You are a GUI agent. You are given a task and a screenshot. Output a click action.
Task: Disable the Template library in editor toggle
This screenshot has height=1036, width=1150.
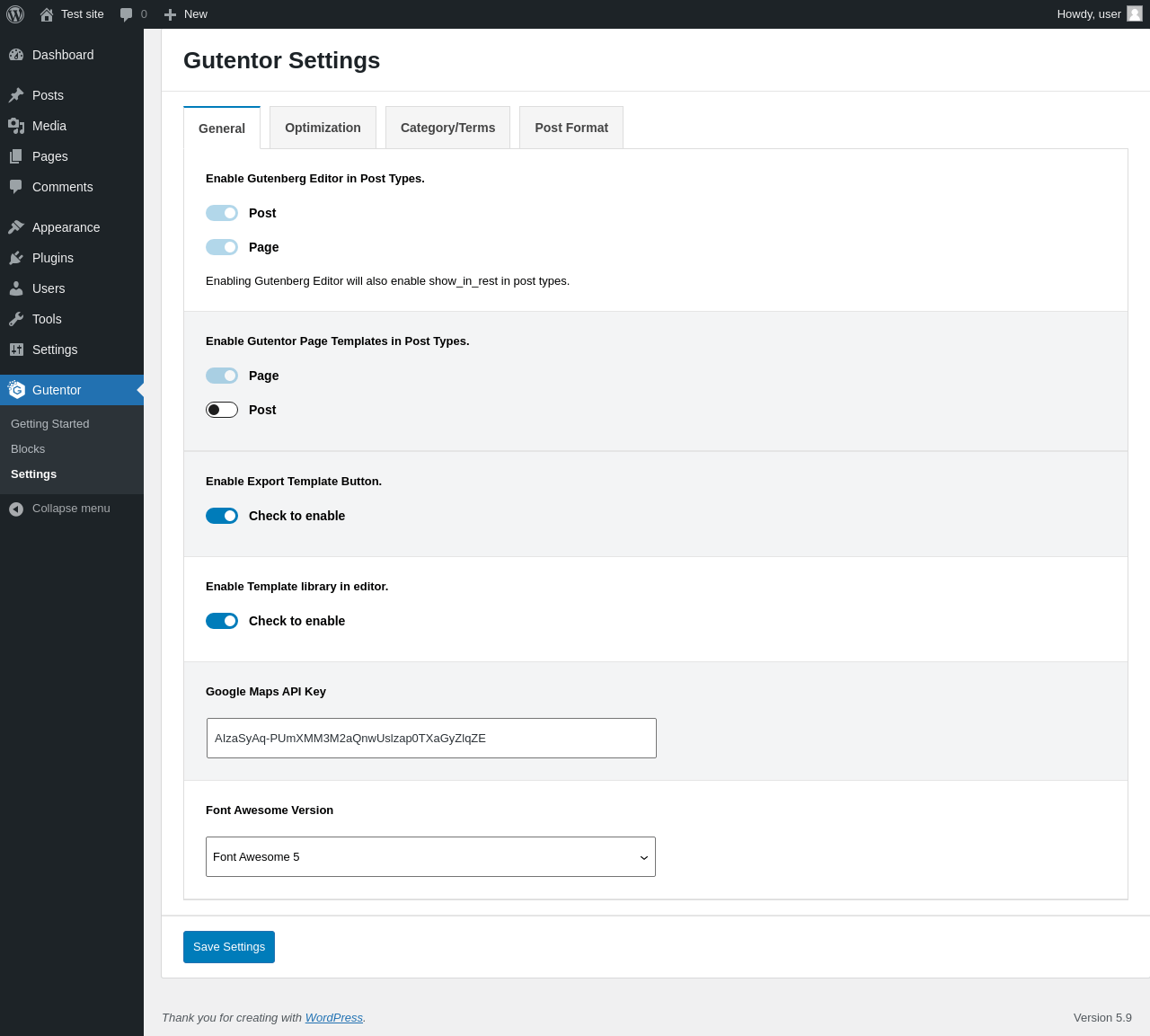222,621
